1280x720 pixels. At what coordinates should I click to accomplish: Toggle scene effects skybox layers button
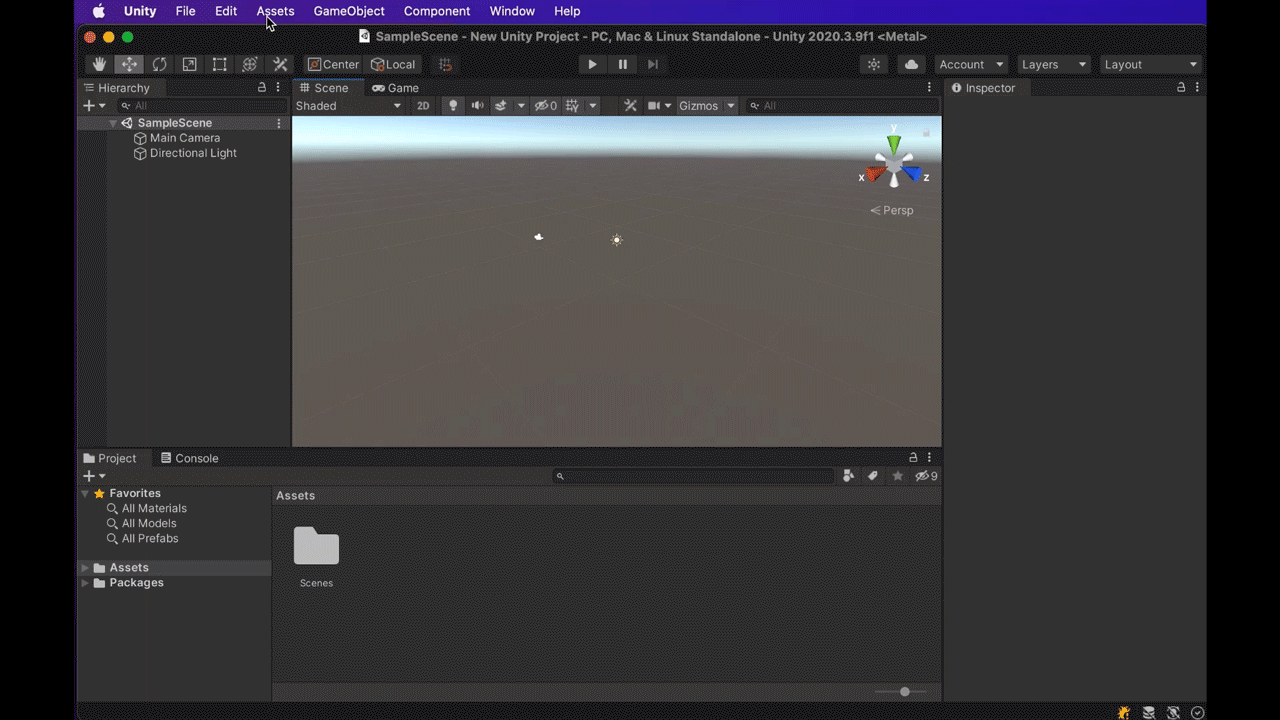[501, 106]
